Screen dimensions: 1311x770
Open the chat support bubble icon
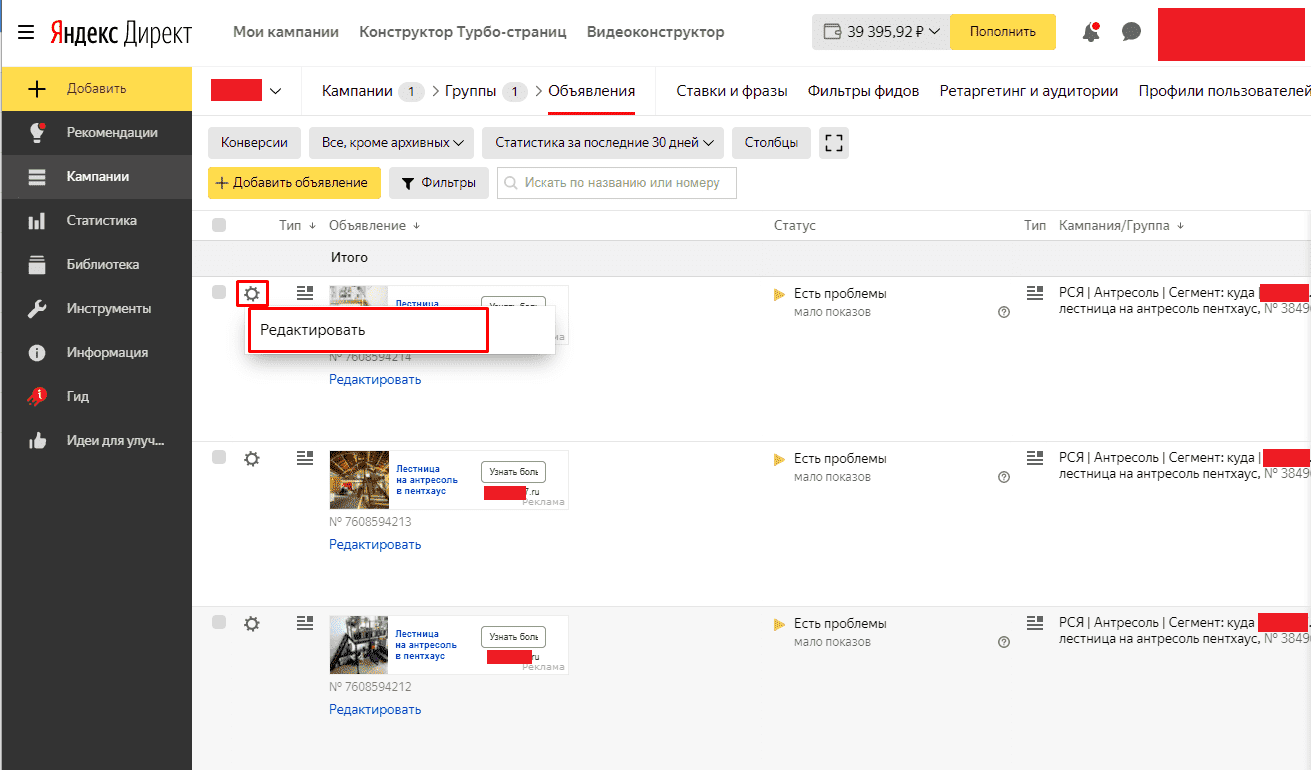pos(1131,32)
